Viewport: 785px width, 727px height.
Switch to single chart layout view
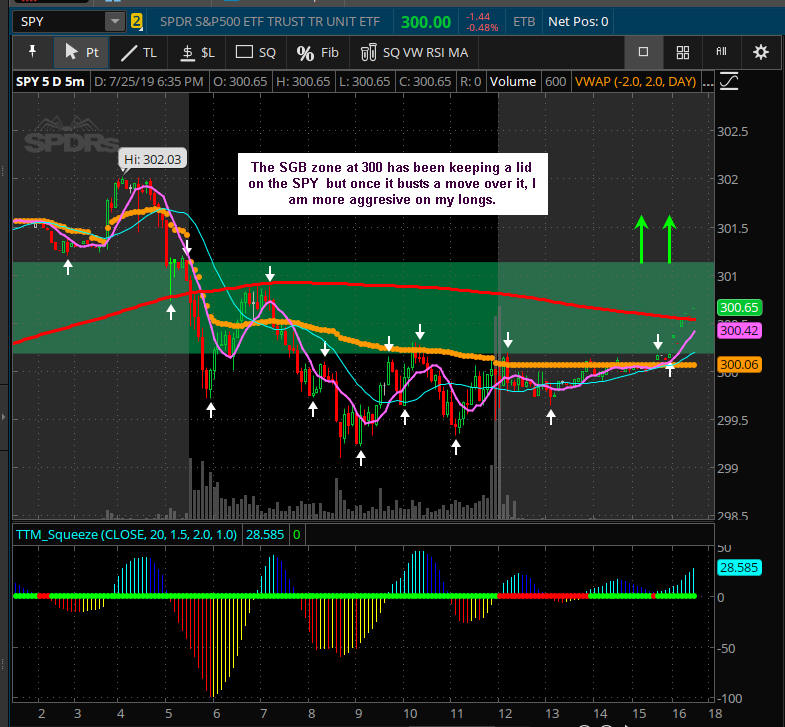tap(644, 52)
